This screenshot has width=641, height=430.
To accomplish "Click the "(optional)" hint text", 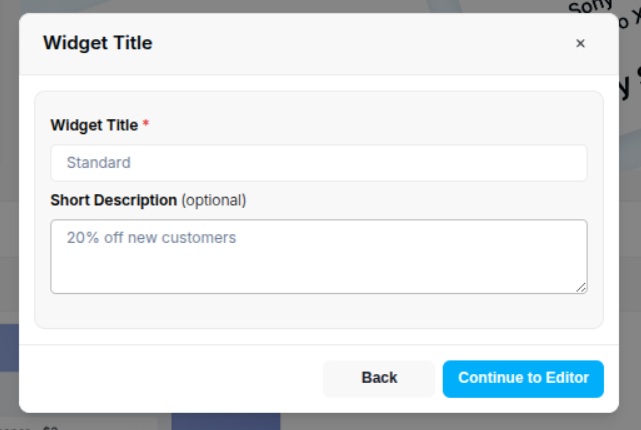I will point(213,200).
